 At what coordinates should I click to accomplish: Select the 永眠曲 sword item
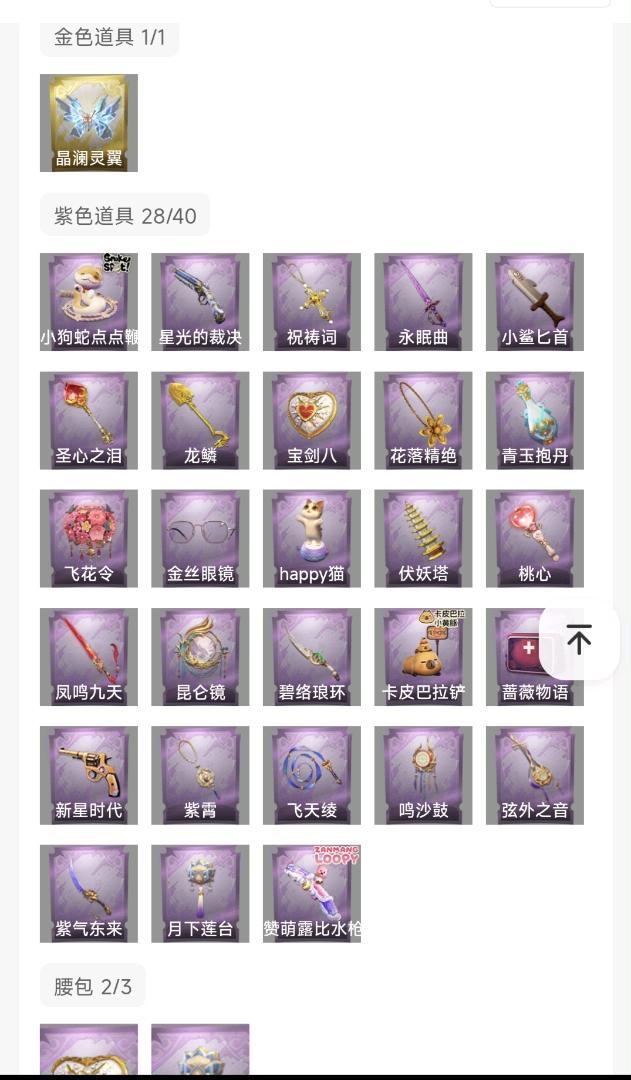pos(424,302)
